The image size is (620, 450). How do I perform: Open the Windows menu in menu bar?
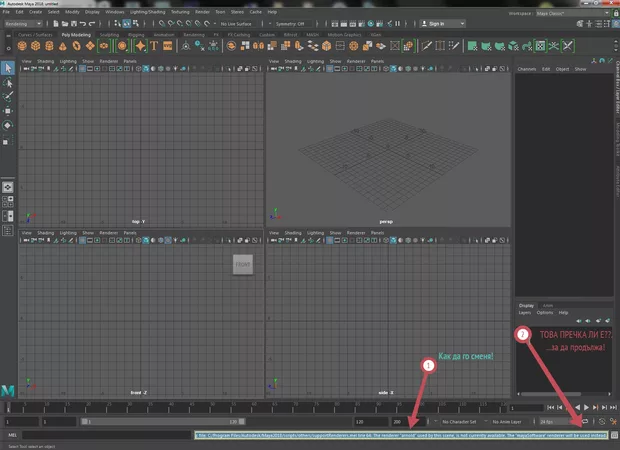(115, 13)
